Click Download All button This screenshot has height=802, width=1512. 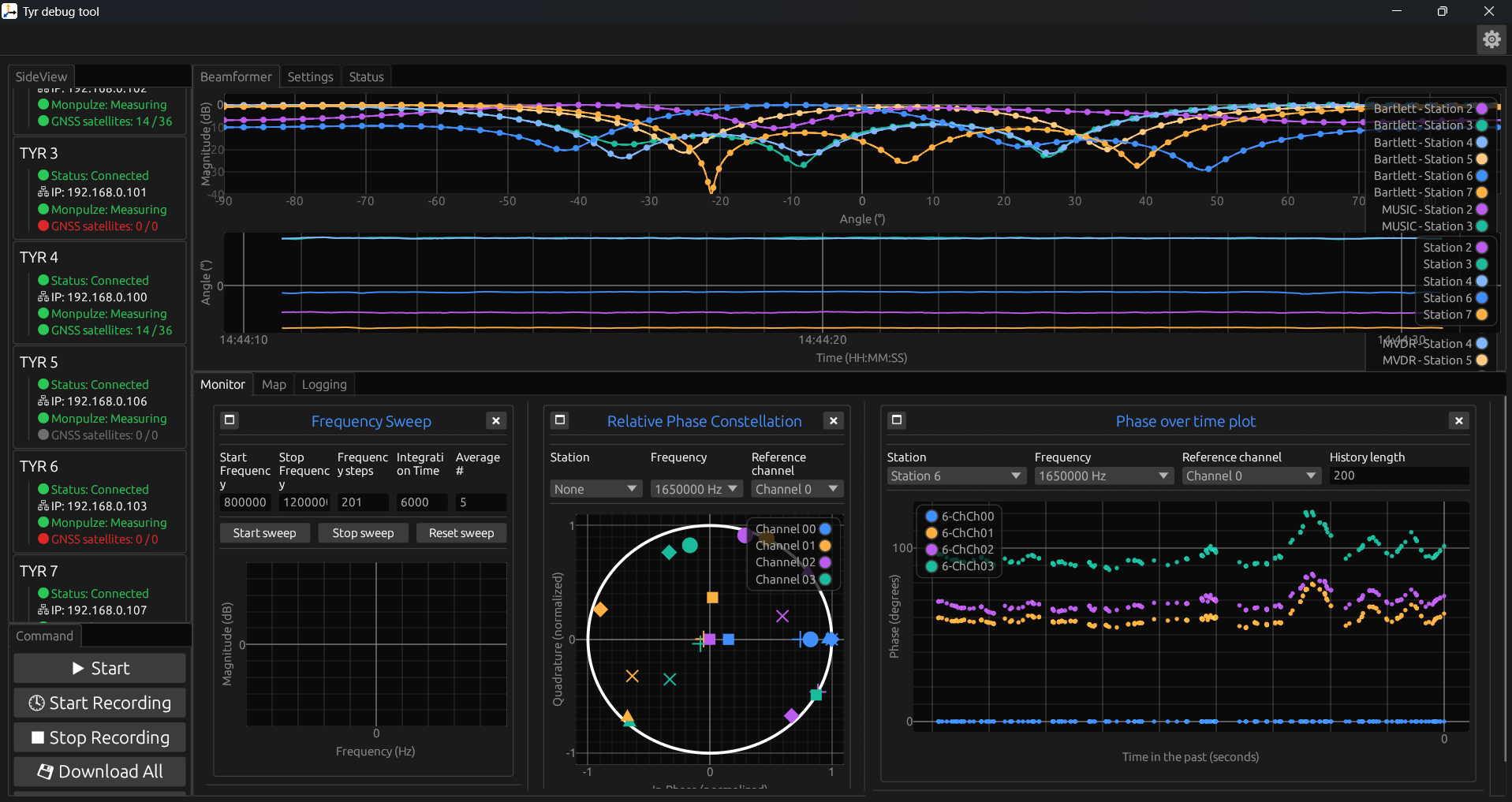tap(99, 771)
